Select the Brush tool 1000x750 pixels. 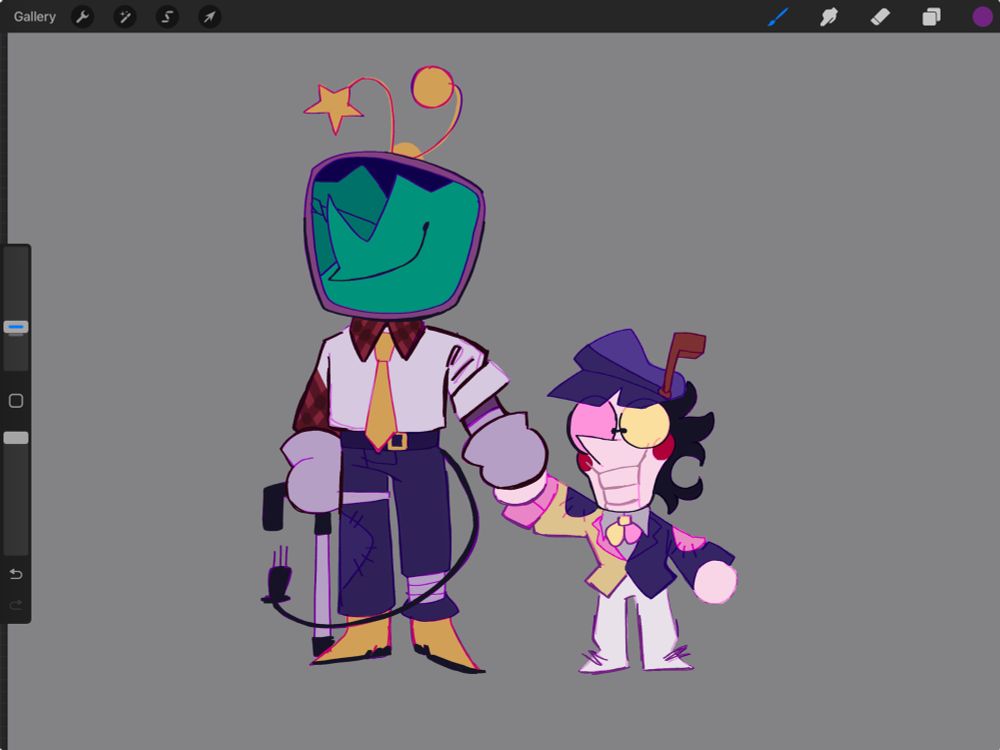coord(778,17)
